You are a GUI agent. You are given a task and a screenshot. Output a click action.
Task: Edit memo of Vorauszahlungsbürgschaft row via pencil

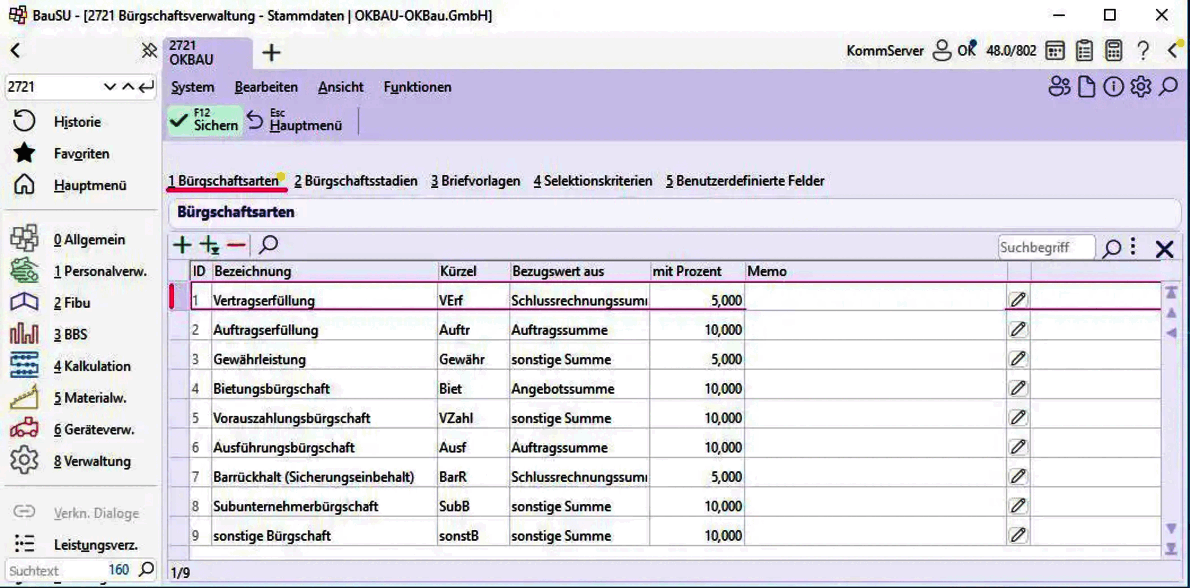1018,417
